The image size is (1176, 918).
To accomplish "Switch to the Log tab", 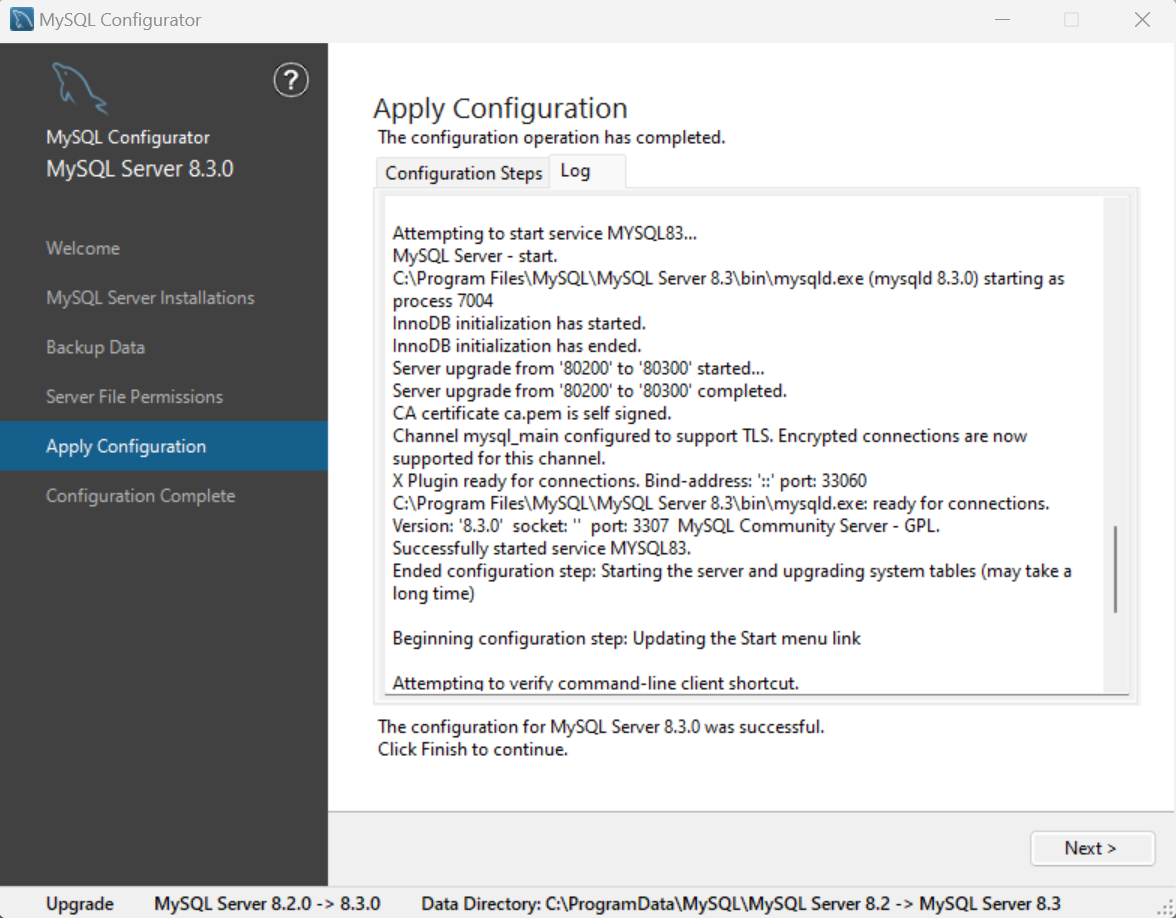I will 575,170.
